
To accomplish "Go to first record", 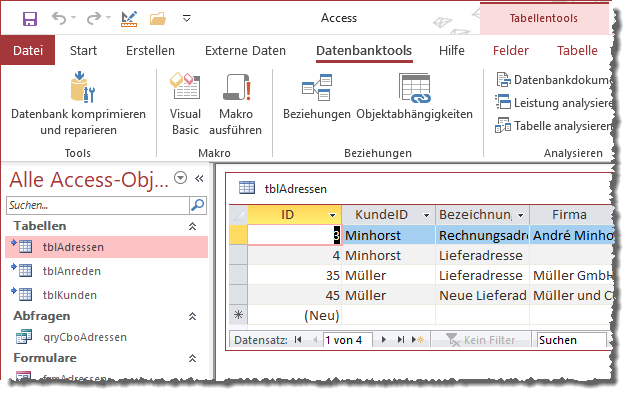I will click(x=298, y=340).
